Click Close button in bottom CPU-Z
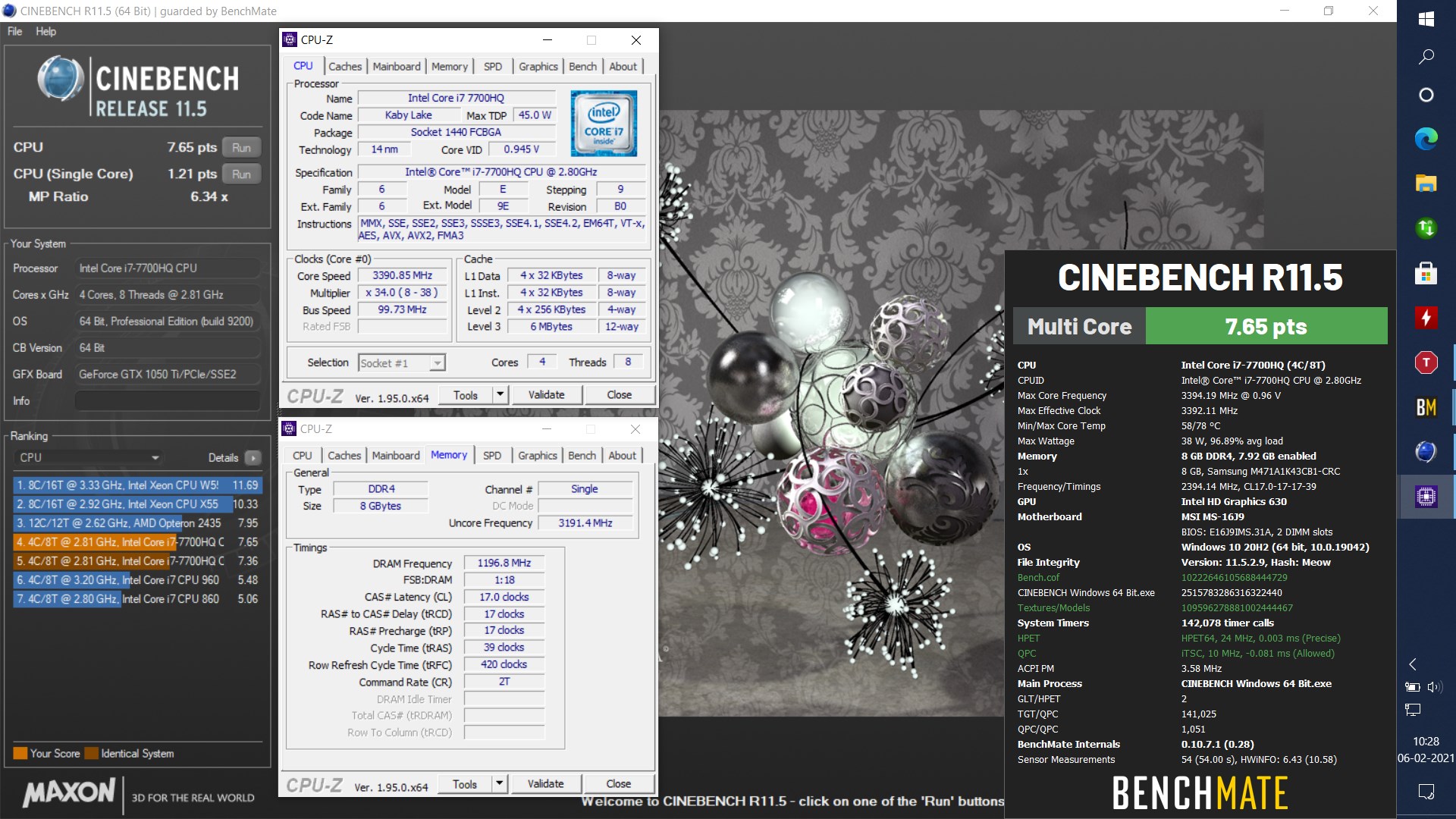 coord(618,783)
